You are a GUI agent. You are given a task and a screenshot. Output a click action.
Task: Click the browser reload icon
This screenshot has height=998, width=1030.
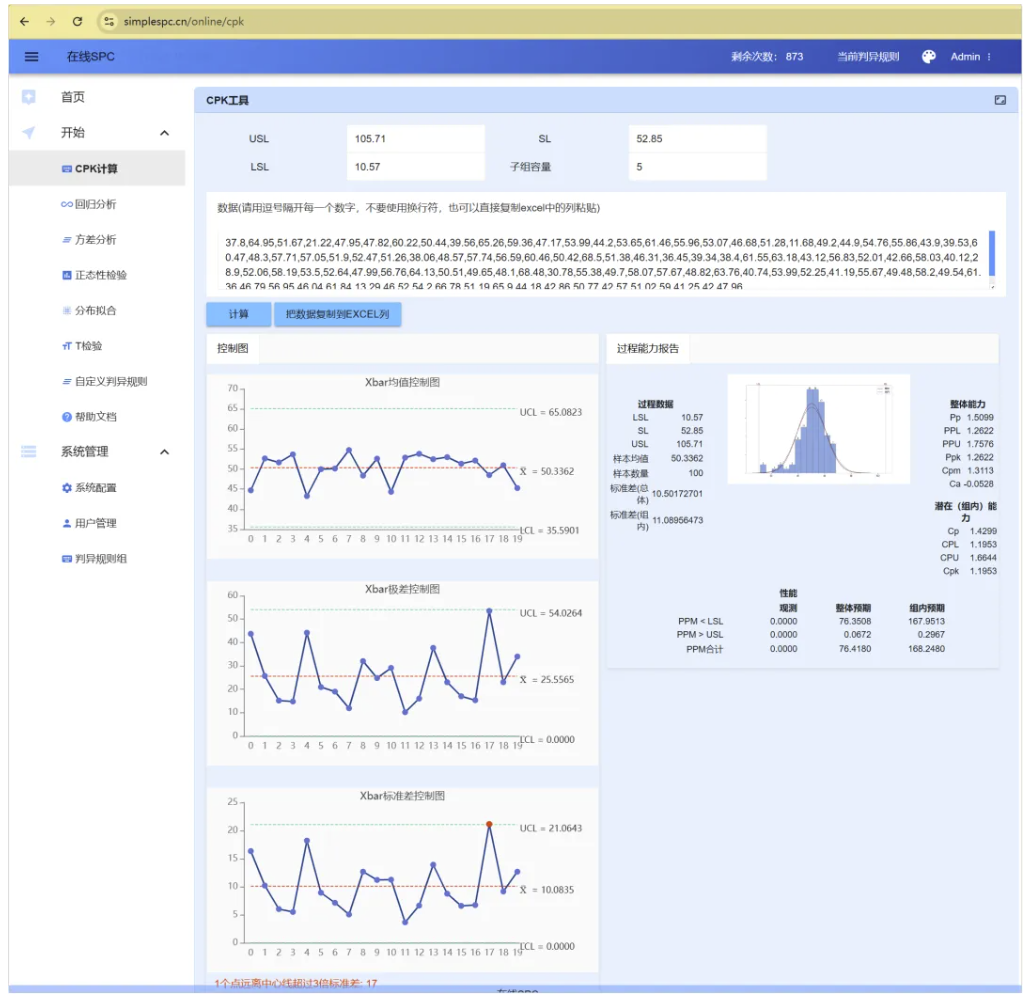coord(78,21)
